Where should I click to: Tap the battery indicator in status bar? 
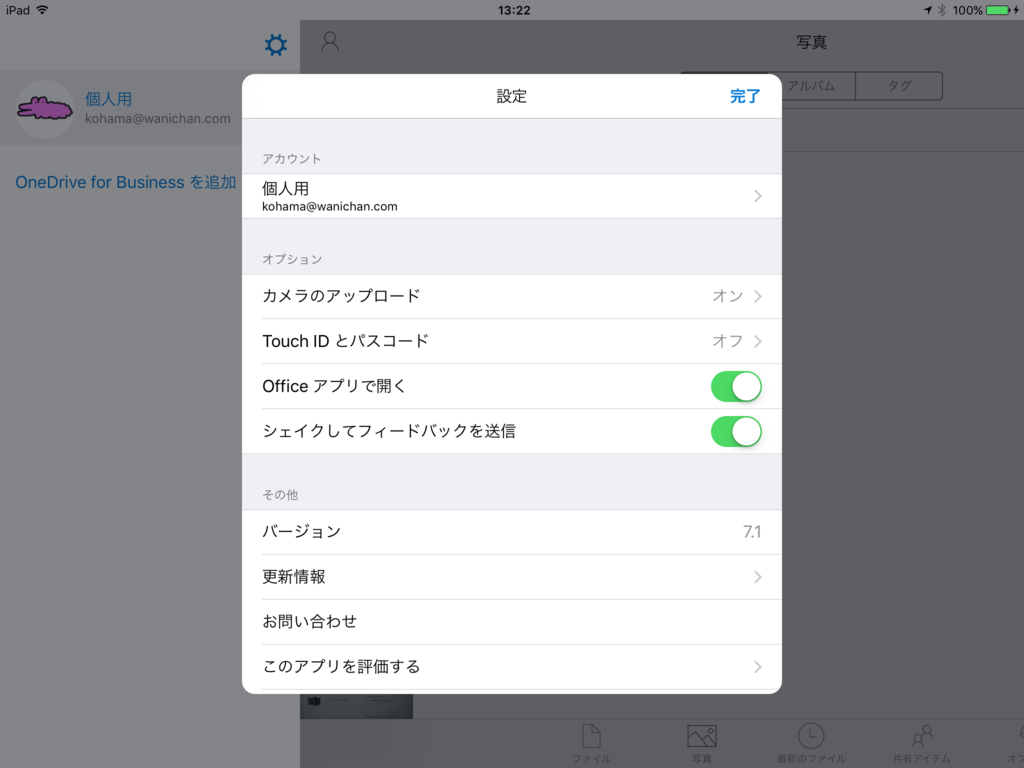(999, 10)
